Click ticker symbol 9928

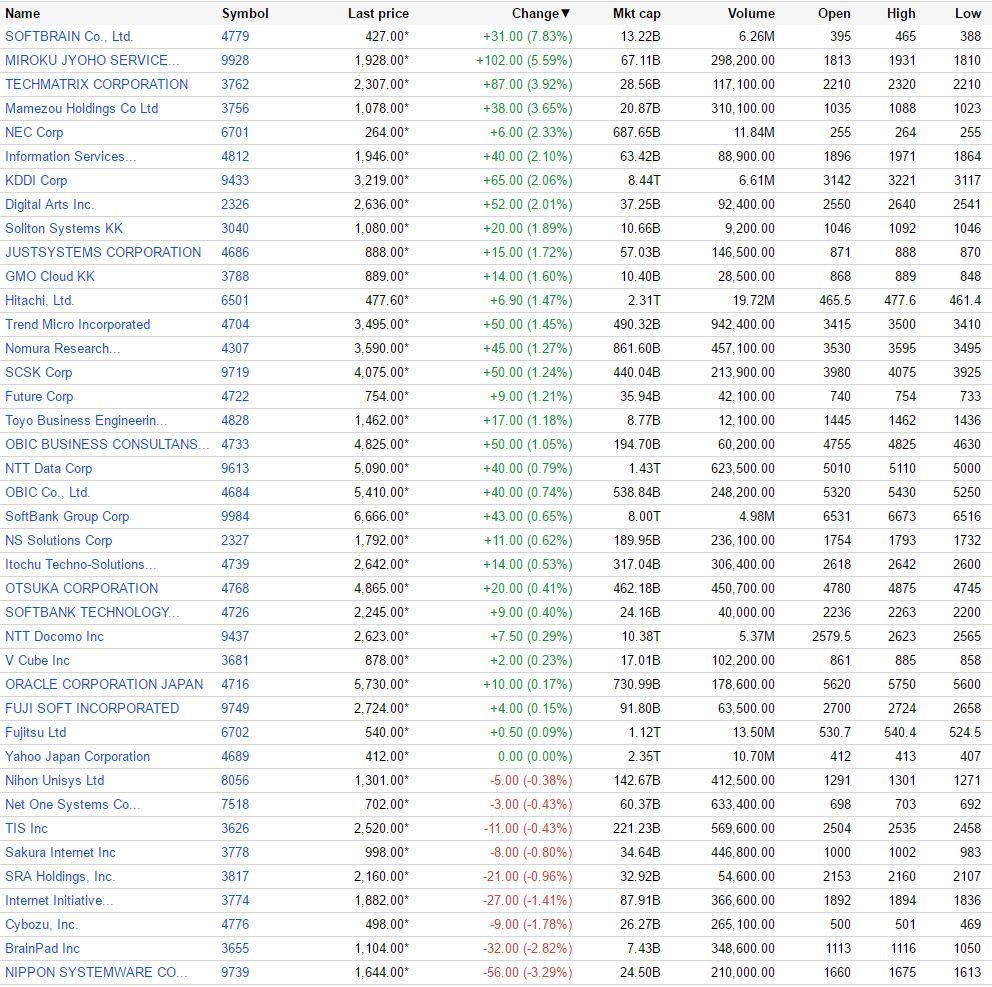click(235, 61)
